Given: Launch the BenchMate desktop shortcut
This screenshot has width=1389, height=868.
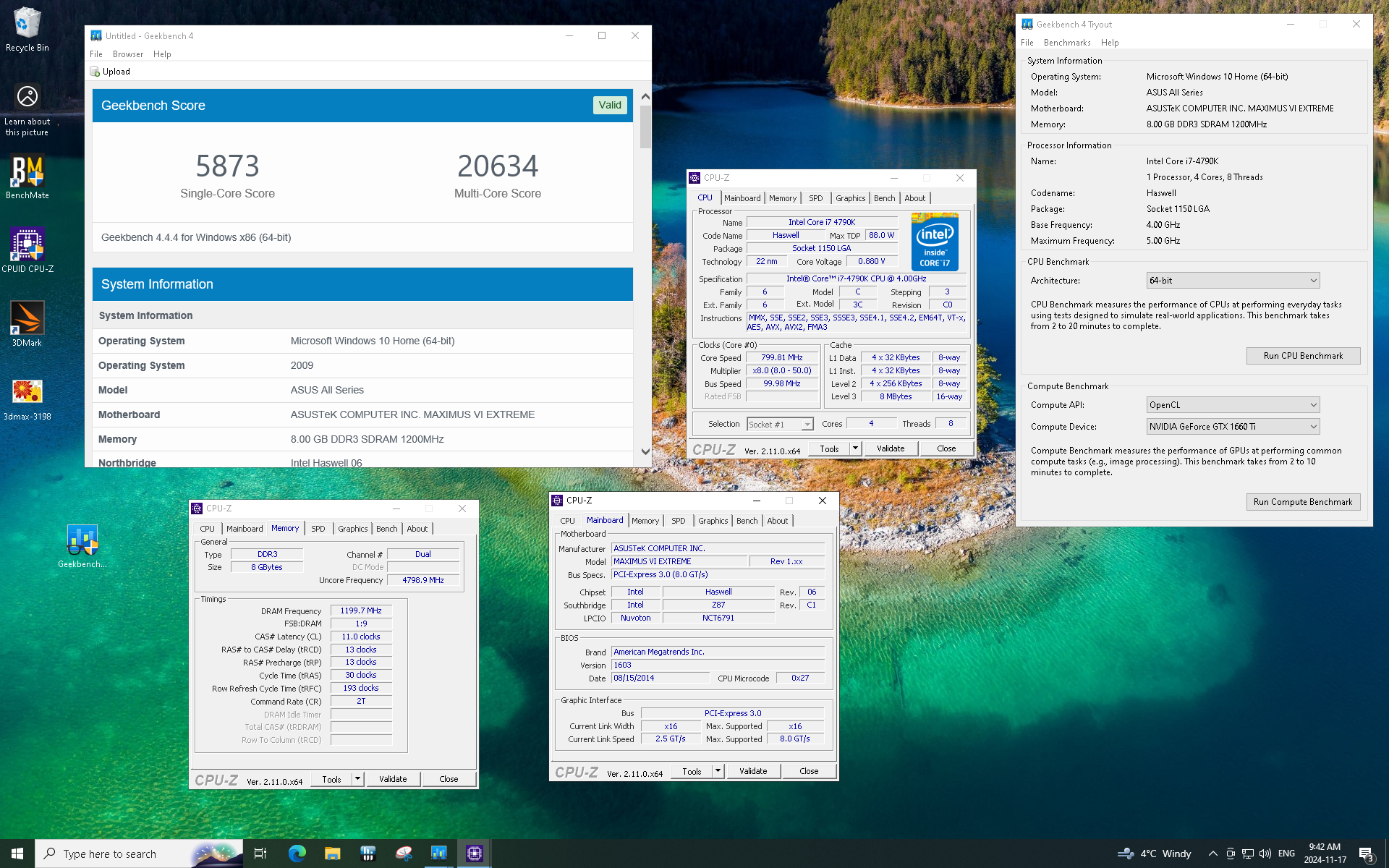Looking at the screenshot, I should 27,178.
